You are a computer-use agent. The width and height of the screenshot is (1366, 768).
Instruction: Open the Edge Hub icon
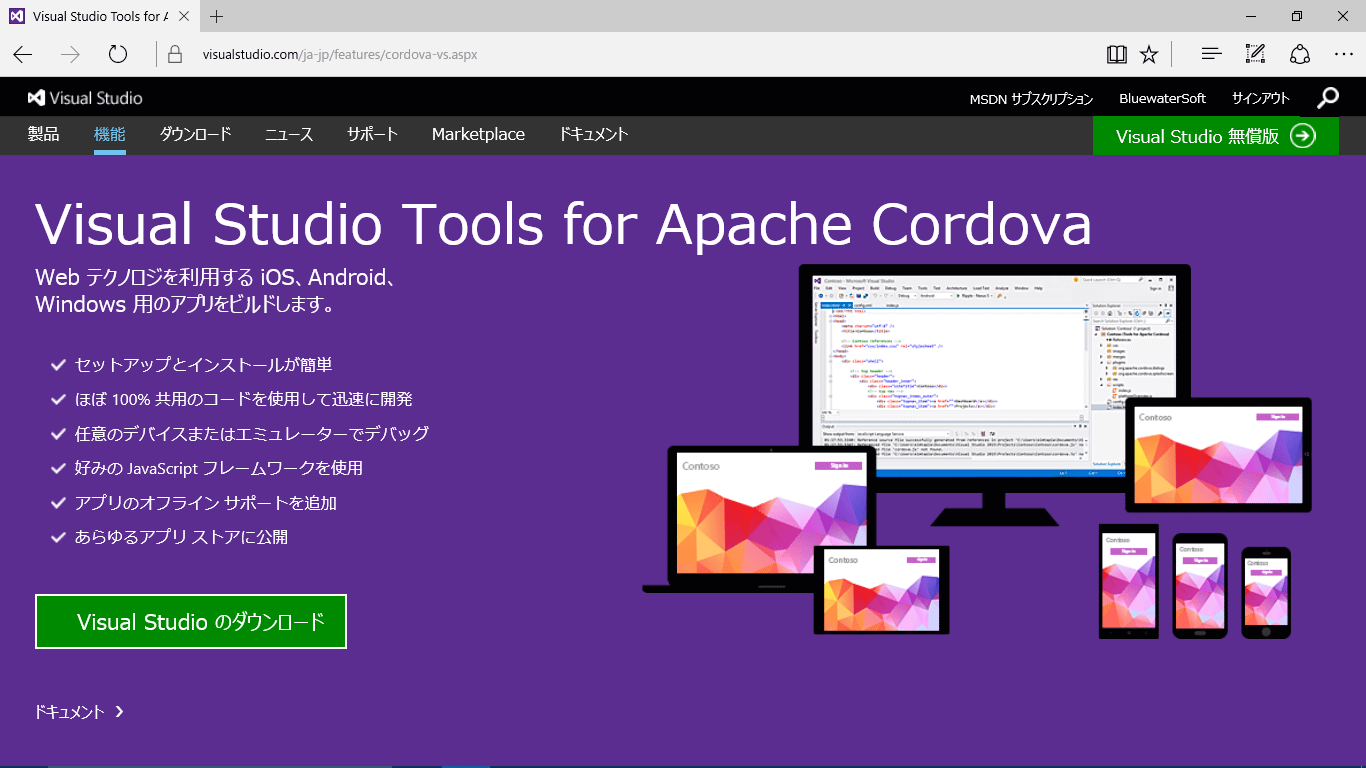tap(1211, 54)
